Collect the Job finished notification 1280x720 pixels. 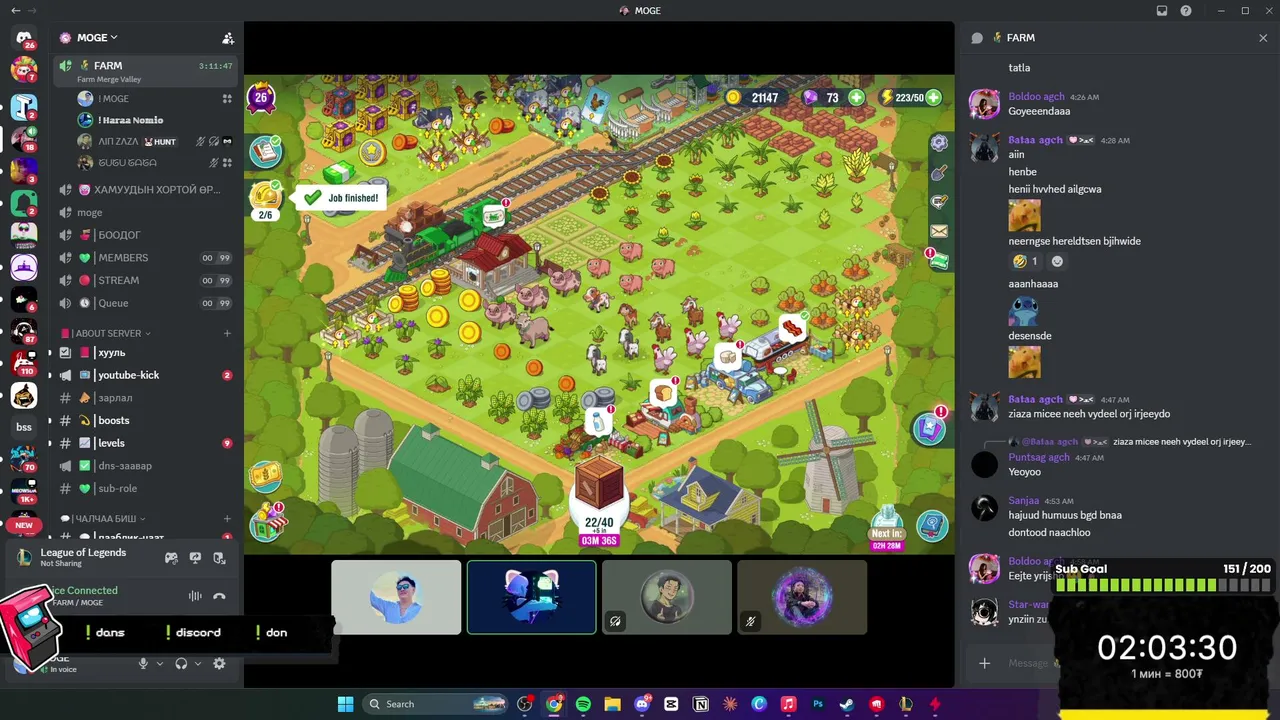pos(341,198)
